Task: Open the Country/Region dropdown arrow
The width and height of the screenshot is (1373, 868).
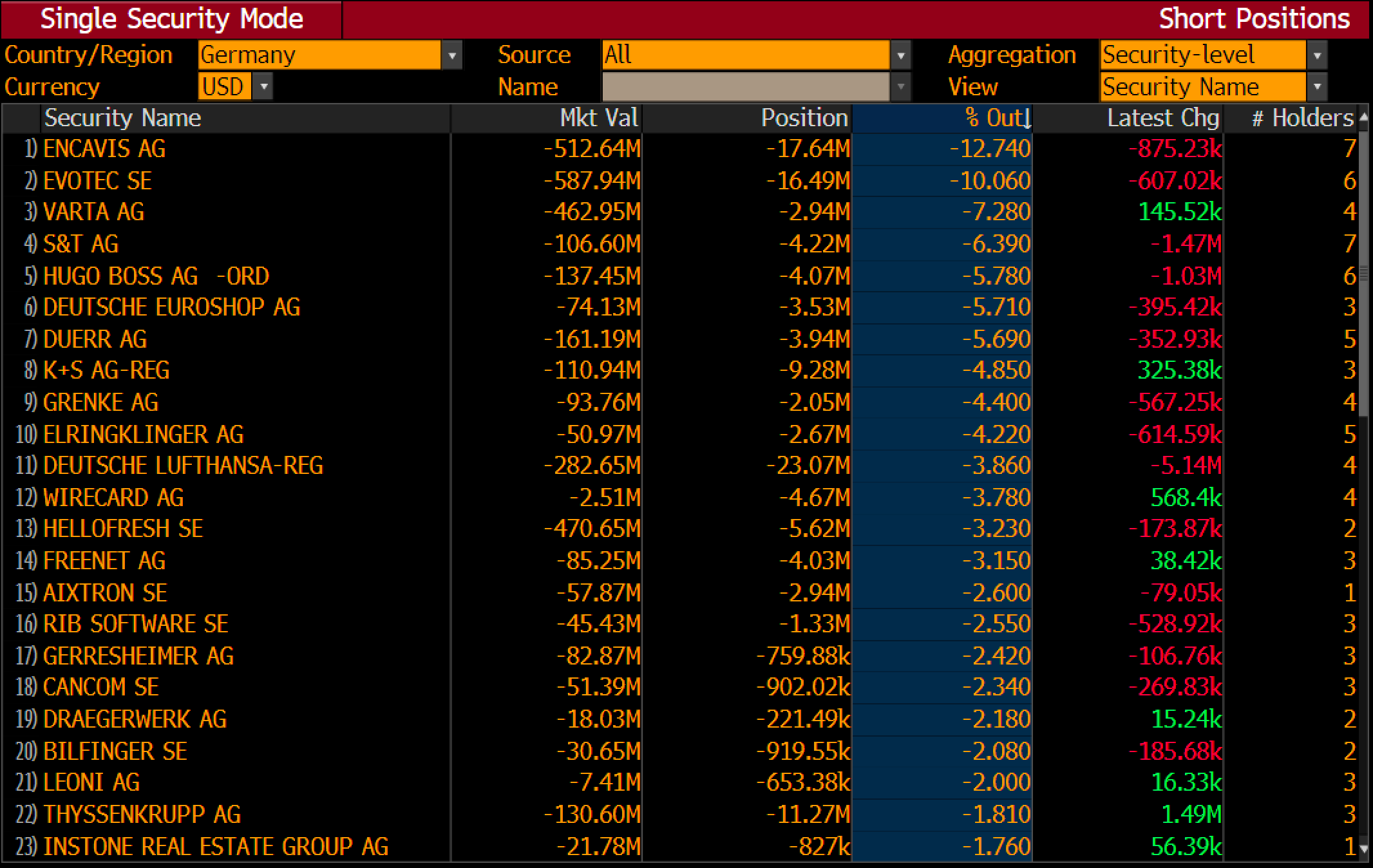Action: pyautogui.click(x=452, y=55)
